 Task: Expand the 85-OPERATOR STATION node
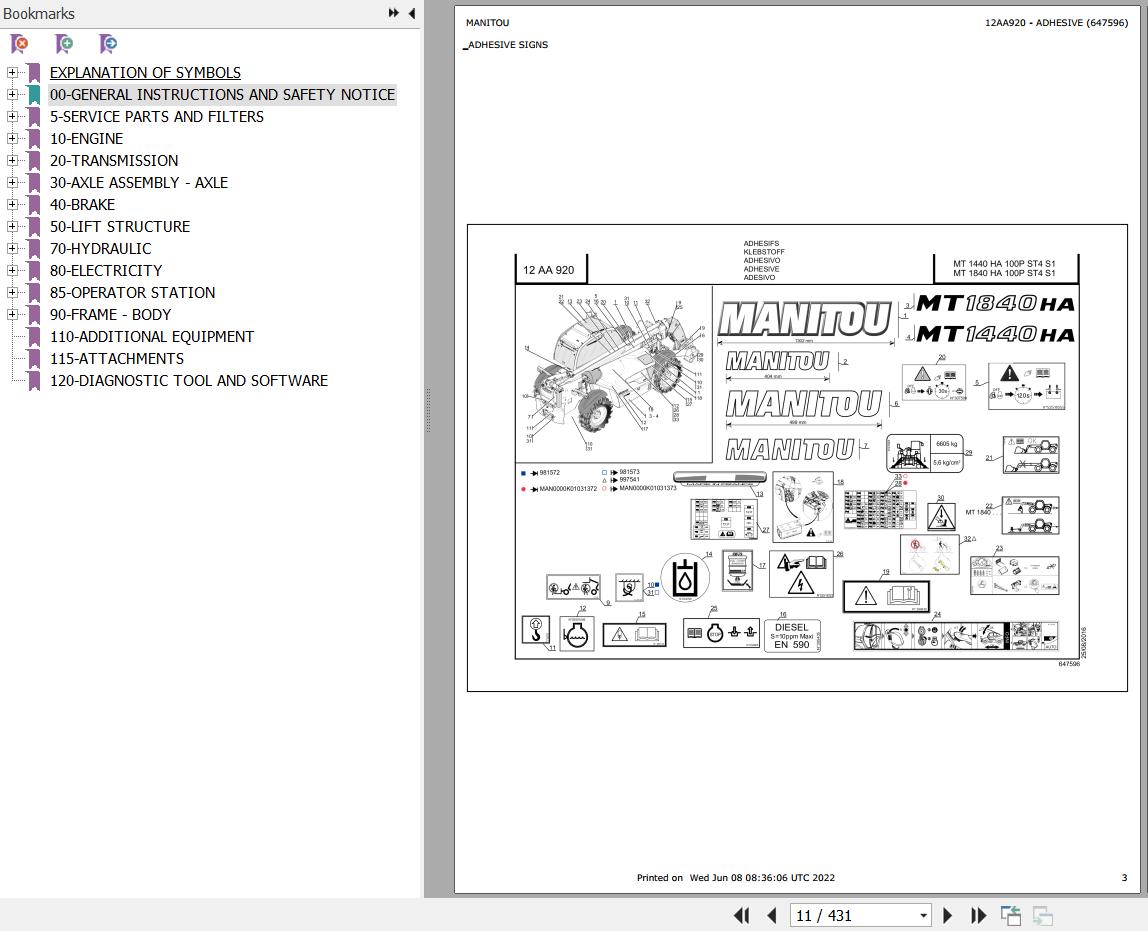point(12,292)
